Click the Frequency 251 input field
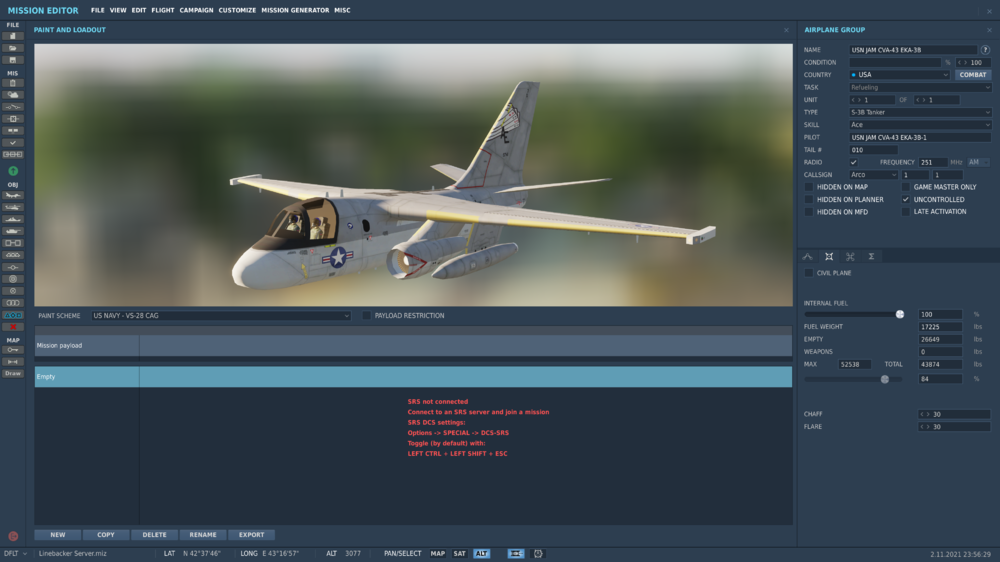1000x562 pixels. click(x=933, y=162)
